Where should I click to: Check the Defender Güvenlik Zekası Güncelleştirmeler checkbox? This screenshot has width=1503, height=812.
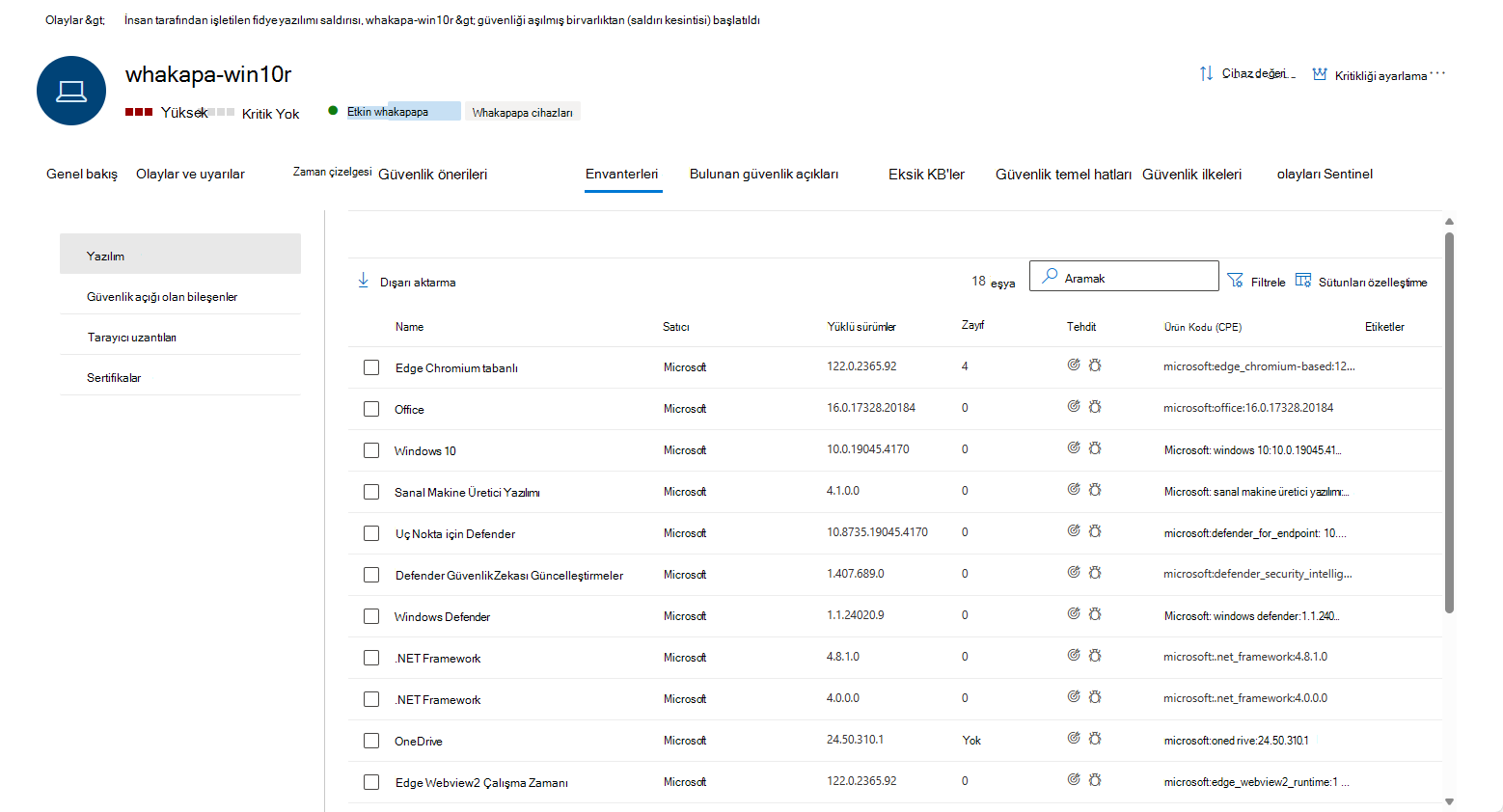371,575
